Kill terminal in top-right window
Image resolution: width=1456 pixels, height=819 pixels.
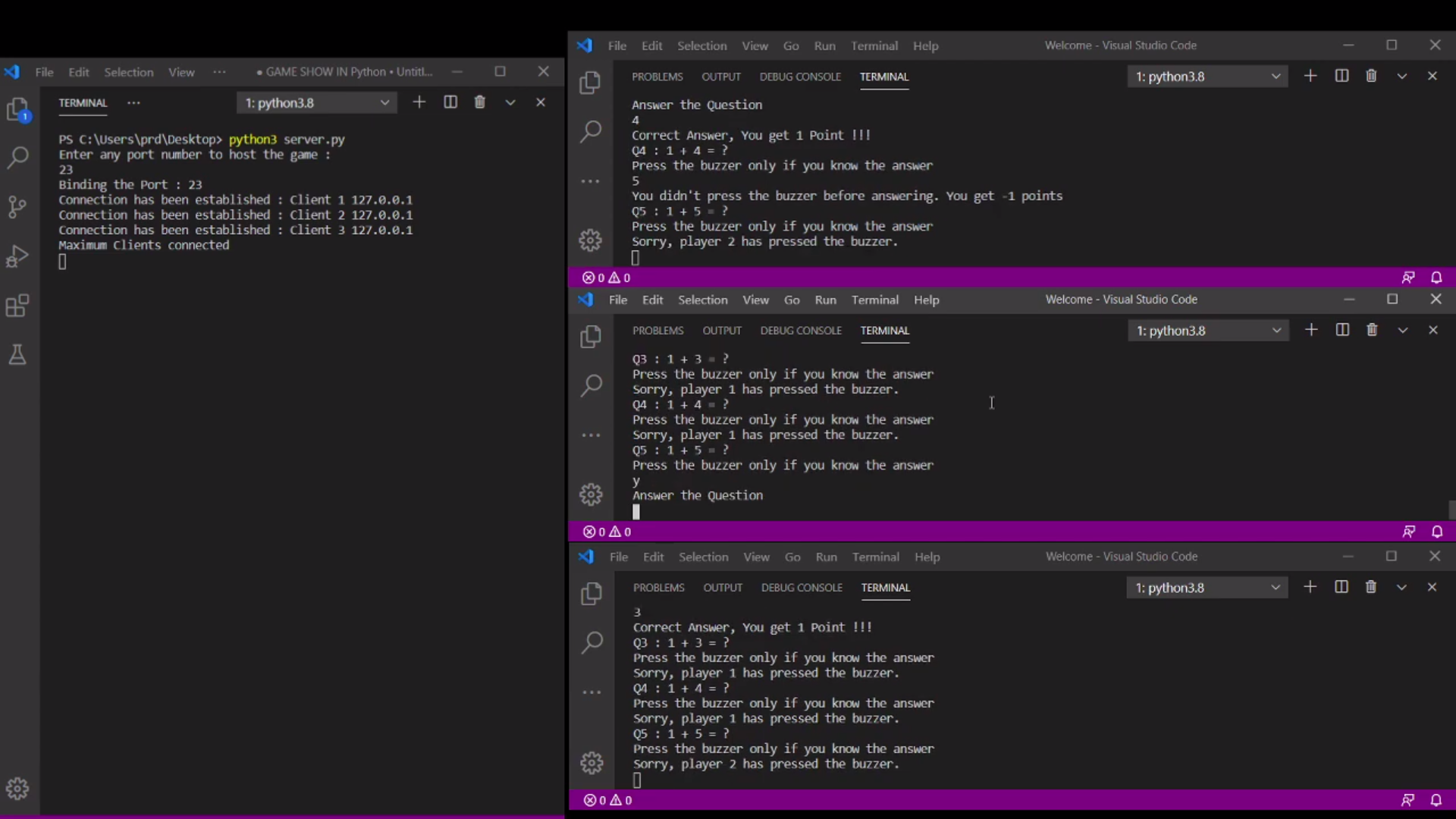point(1371,76)
